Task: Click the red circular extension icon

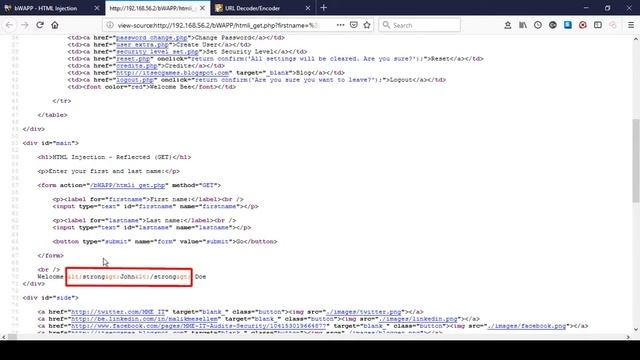Action: click(583, 25)
